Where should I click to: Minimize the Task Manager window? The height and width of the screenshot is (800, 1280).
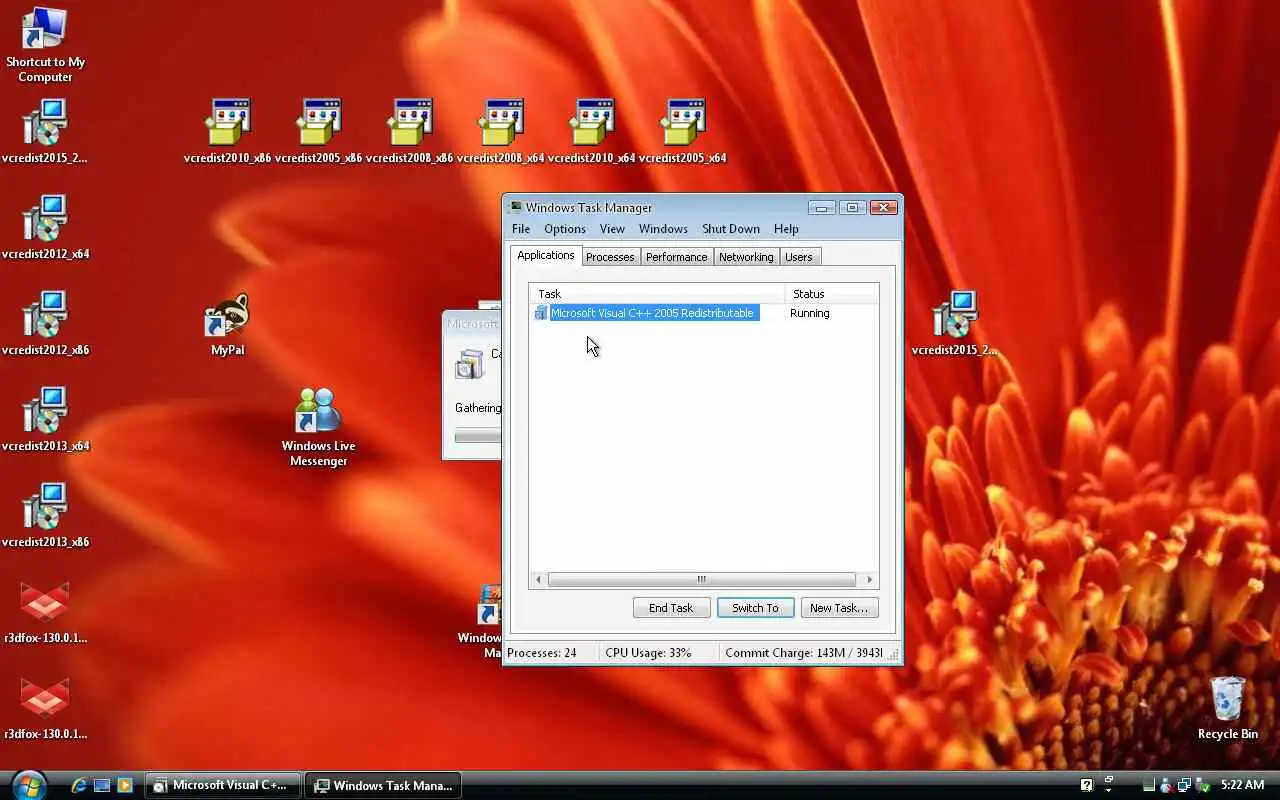pyautogui.click(x=822, y=208)
